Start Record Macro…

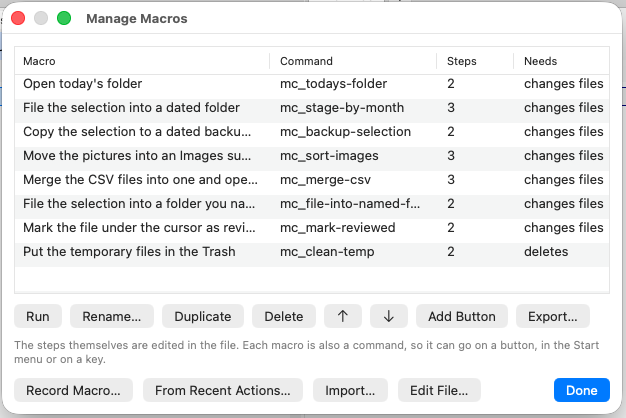73,390
